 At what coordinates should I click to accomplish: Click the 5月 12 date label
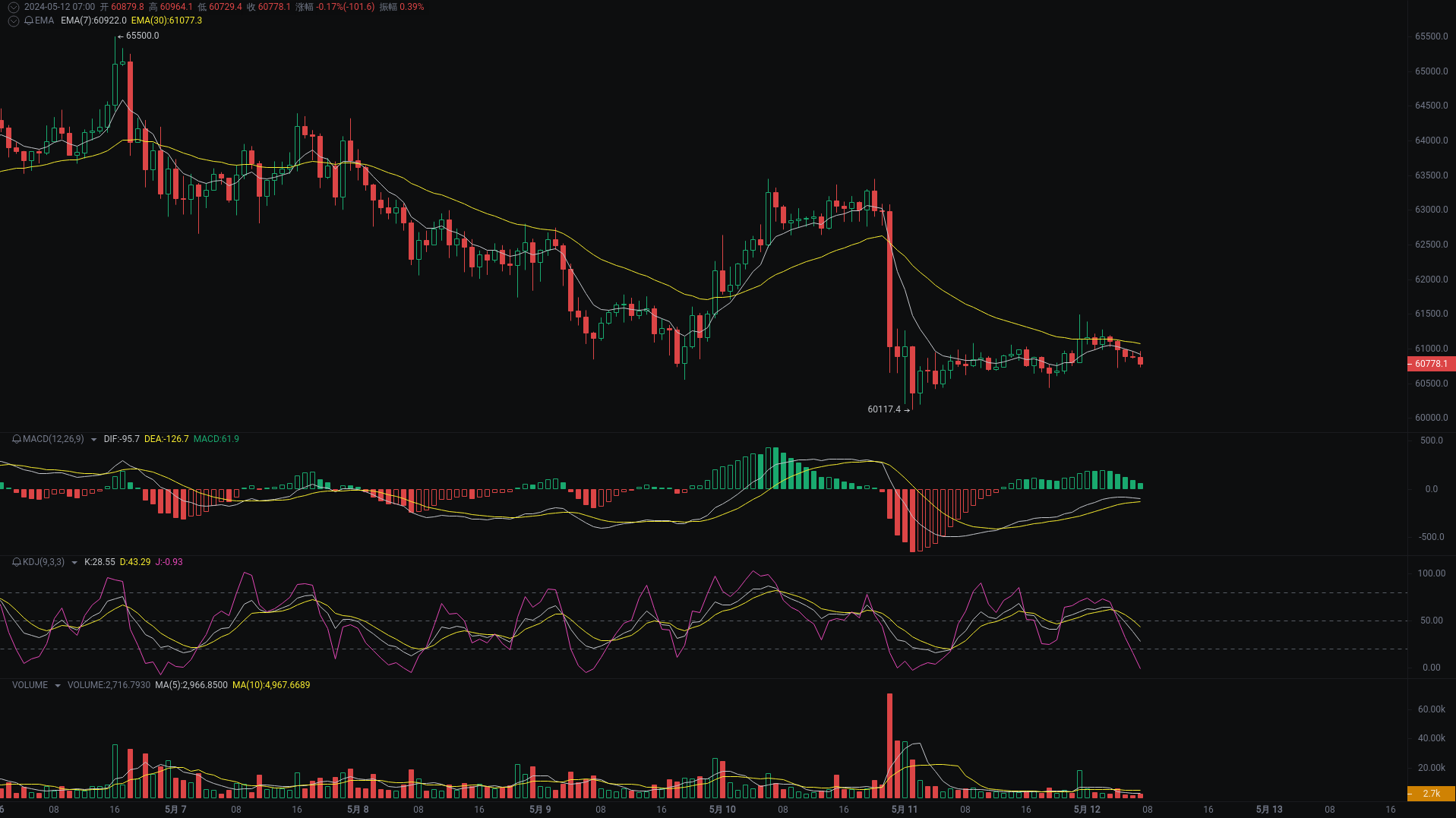pyautogui.click(x=1087, y=810)
